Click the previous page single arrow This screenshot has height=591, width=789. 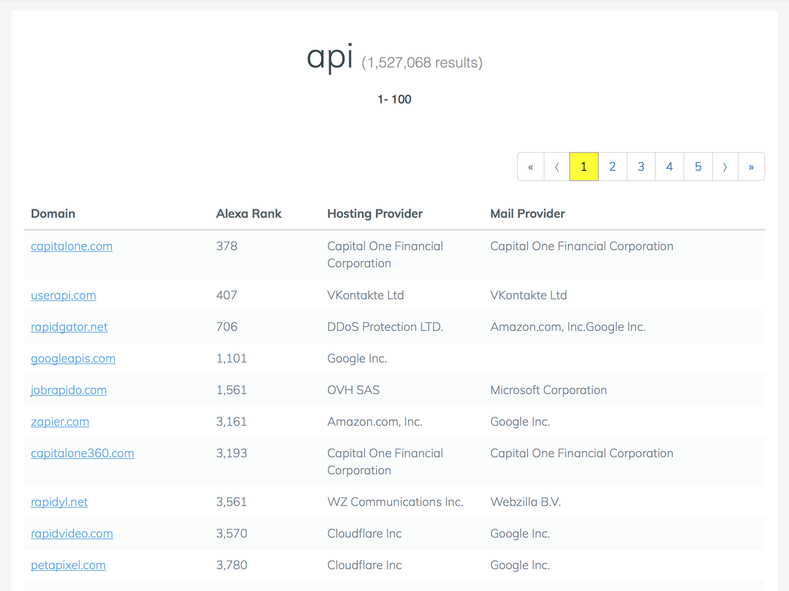[557, 166]
